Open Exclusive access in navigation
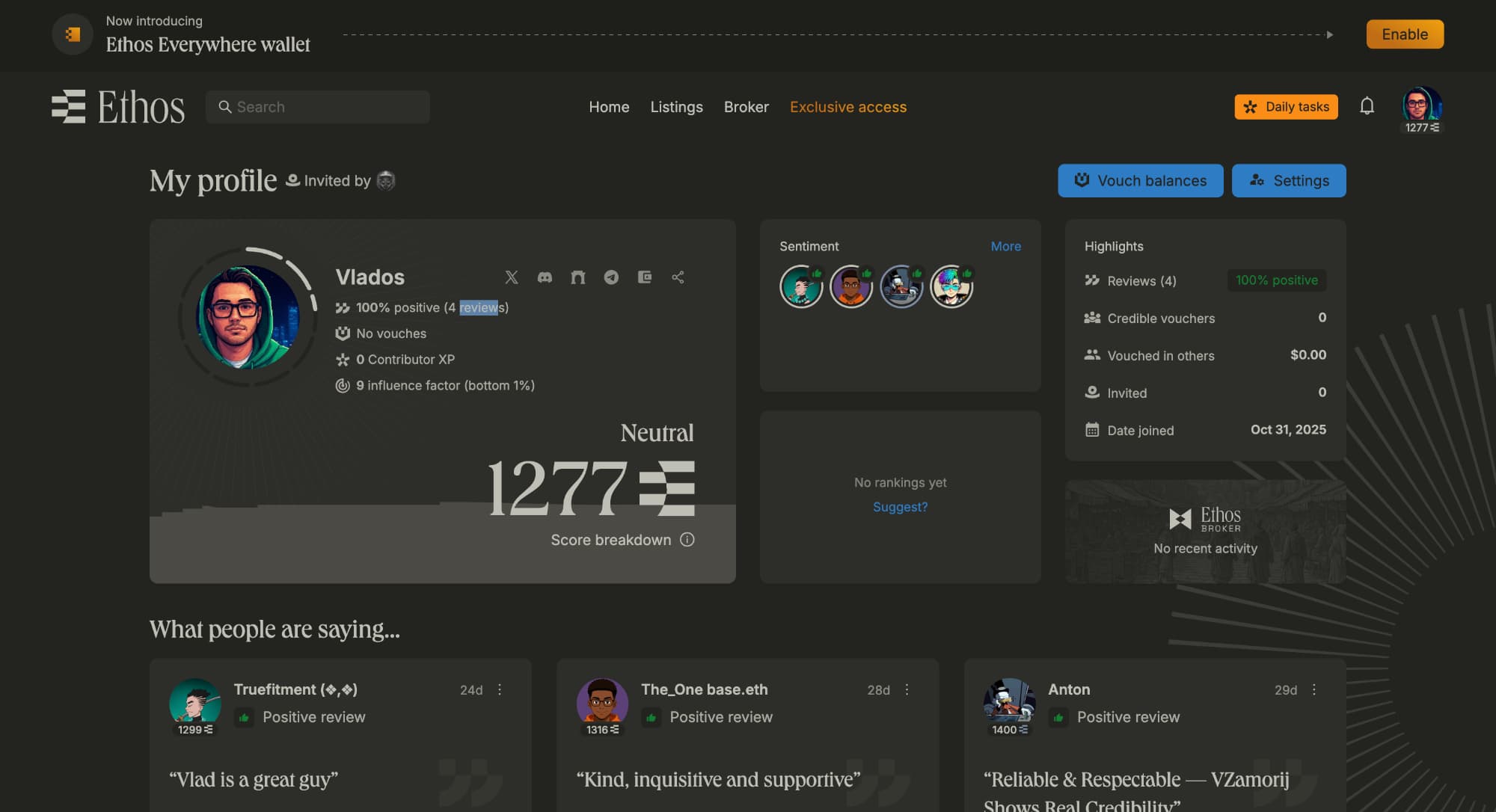Image resolution: width=1496 pixels, height=812 pixels. pos(847,107)
